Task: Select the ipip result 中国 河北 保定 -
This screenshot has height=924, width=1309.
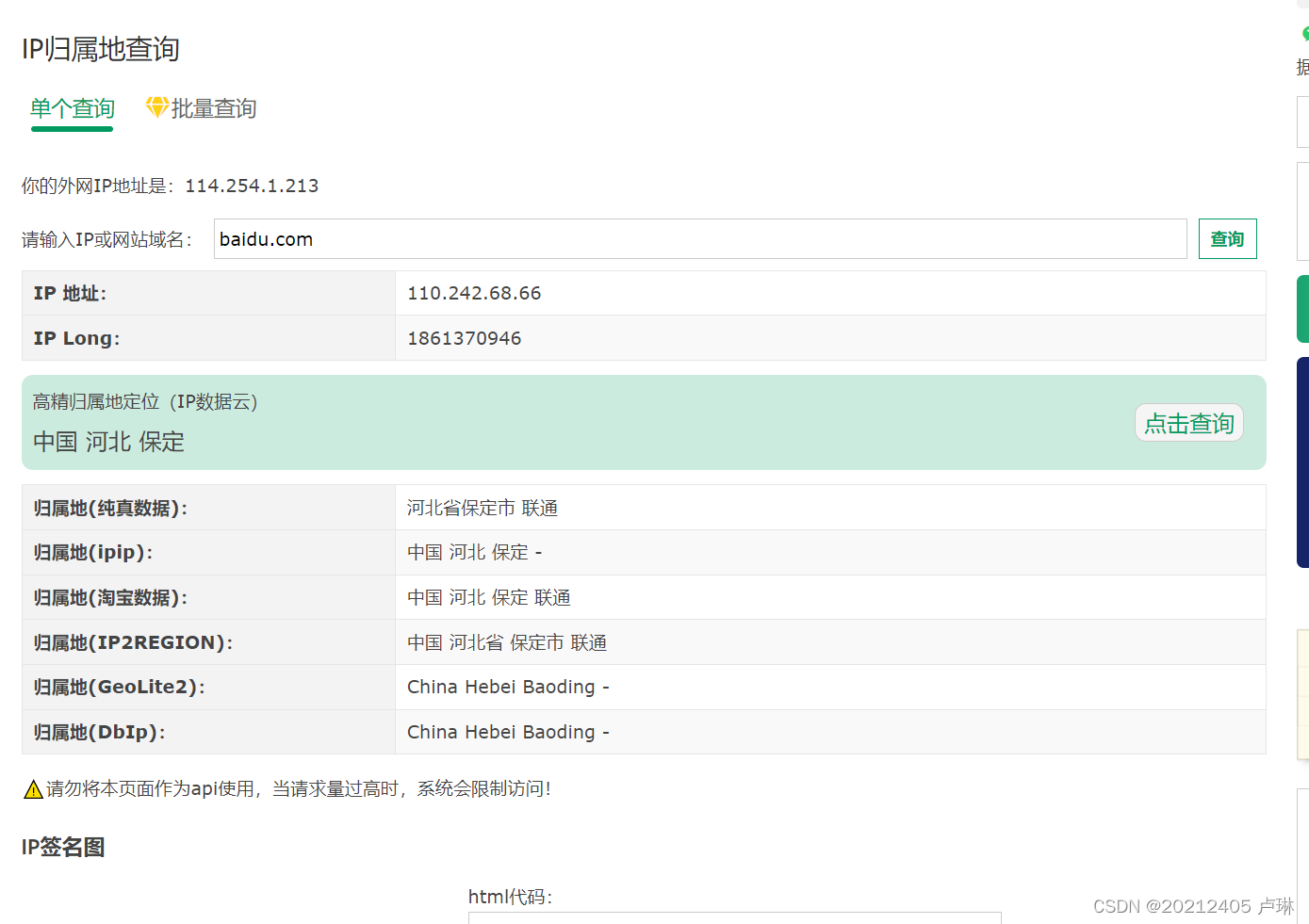Action: coord(474,552)
